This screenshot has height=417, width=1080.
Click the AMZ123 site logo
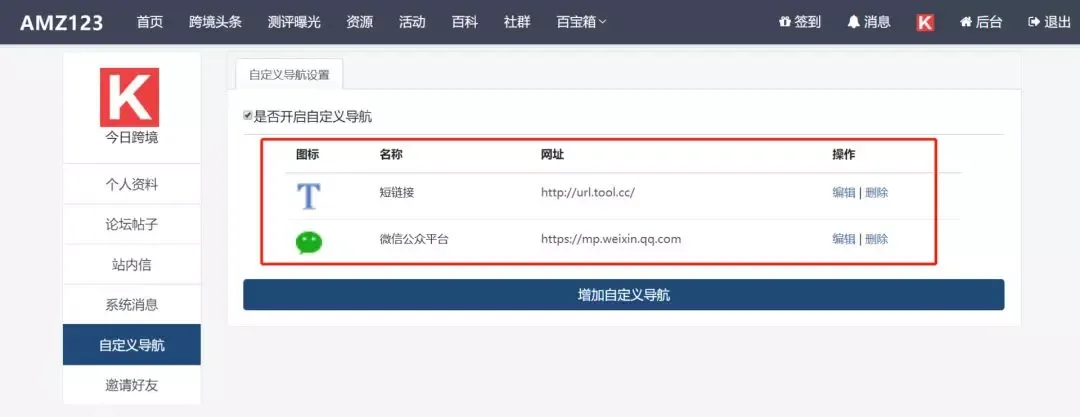[61, 22]
